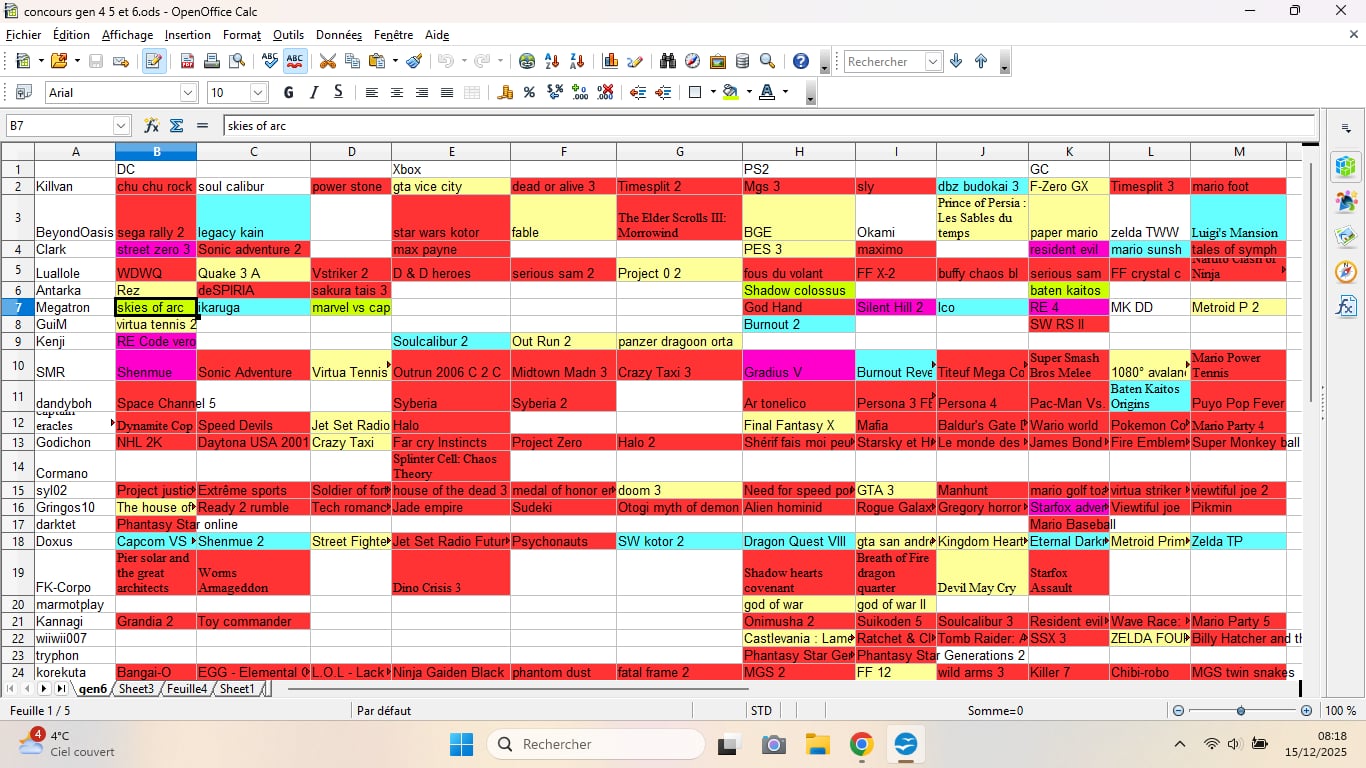Image resolution: width=1366 pixels, height=768 pixels.
Task: Toggle underline formatting
Action: point(339,92)
